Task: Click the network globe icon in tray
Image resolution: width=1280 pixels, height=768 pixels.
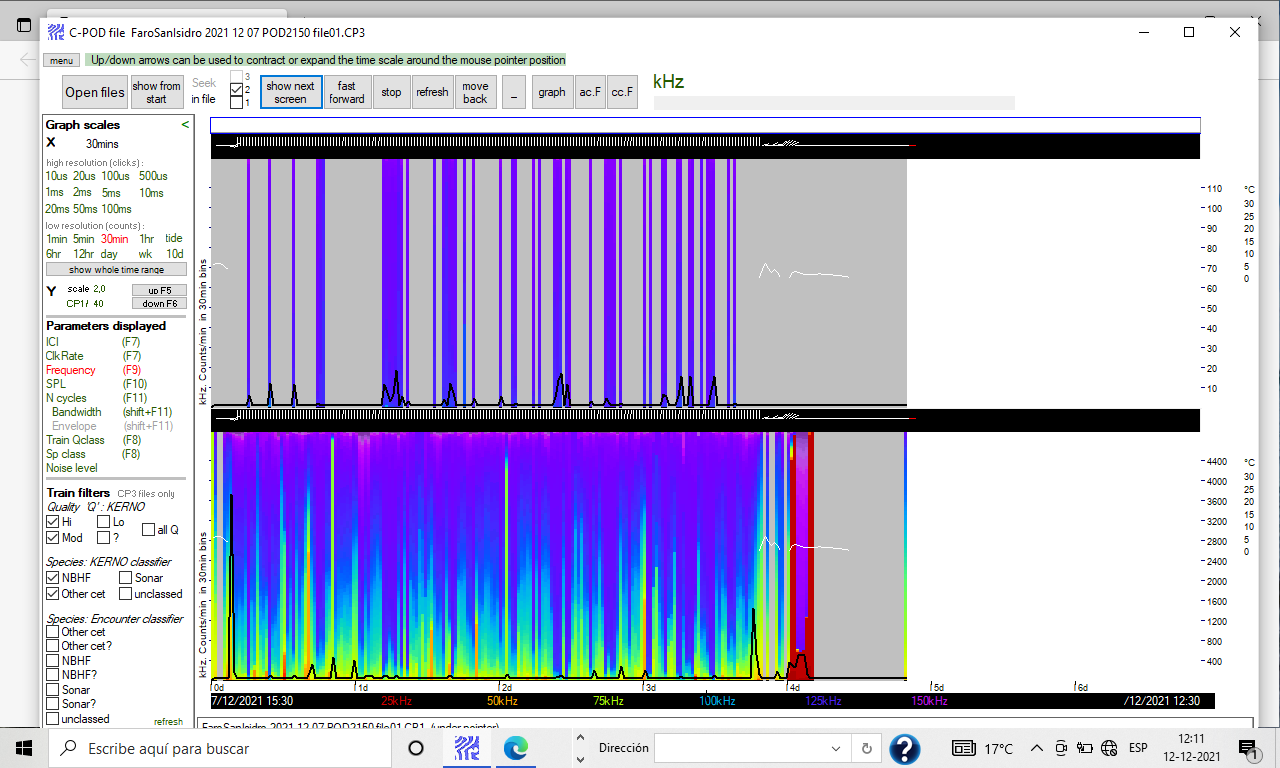Action: [1108, 748]
